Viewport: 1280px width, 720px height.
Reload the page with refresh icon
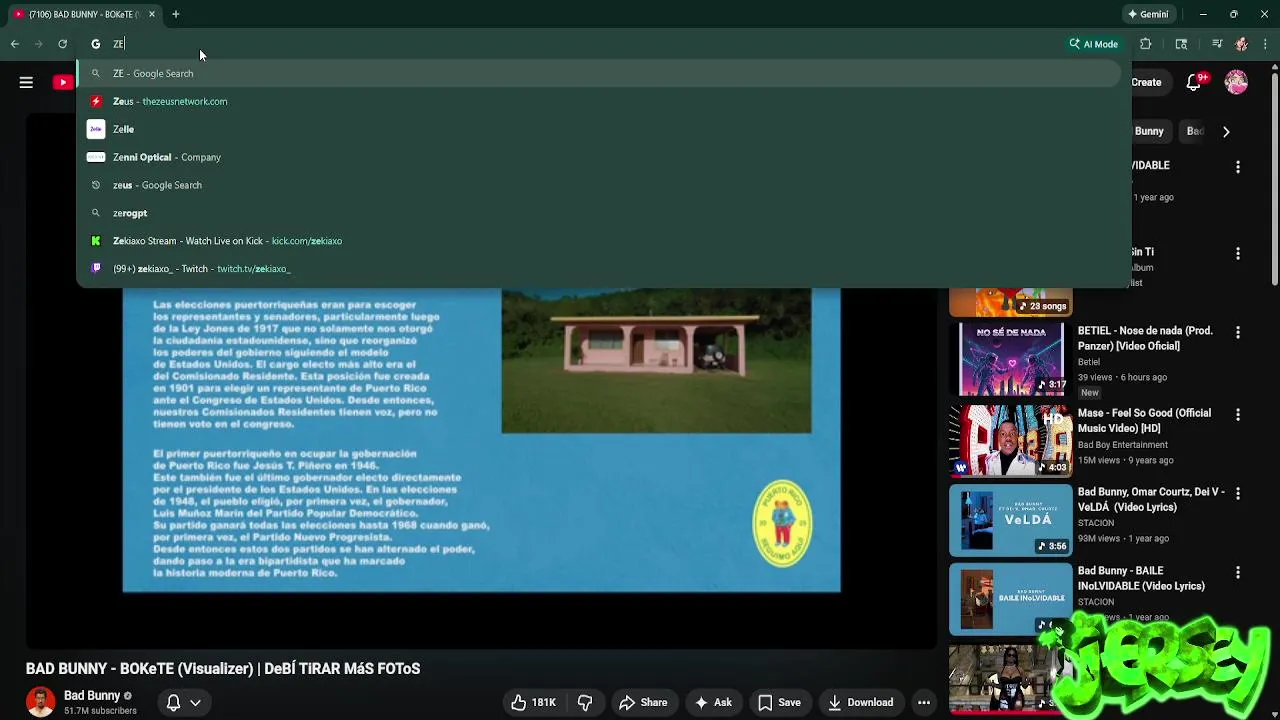click(62, 44)
